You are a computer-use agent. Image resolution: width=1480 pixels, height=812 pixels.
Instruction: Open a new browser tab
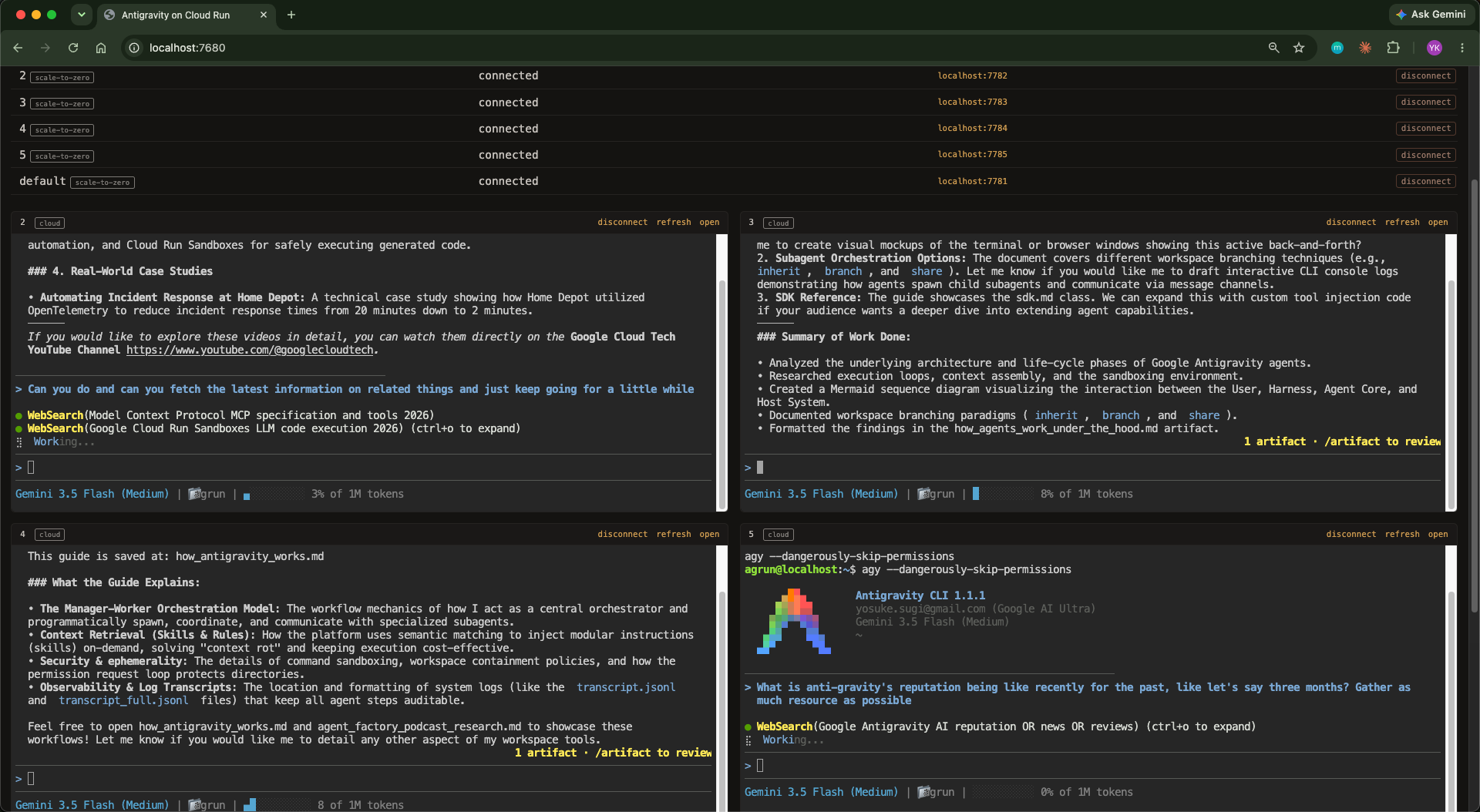[291, 15]
